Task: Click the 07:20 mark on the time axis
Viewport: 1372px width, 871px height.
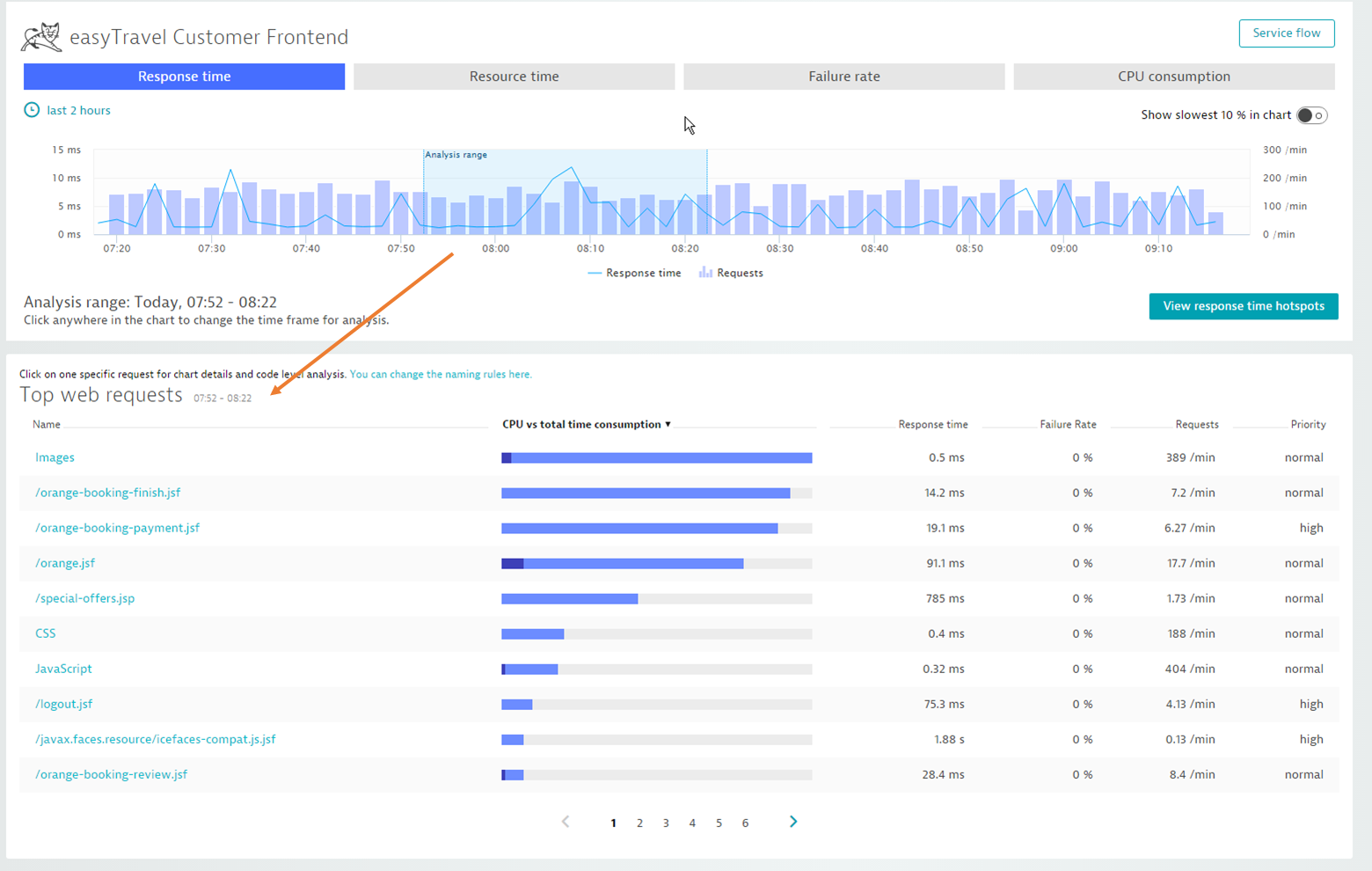Action: click(x=116, y=248)
